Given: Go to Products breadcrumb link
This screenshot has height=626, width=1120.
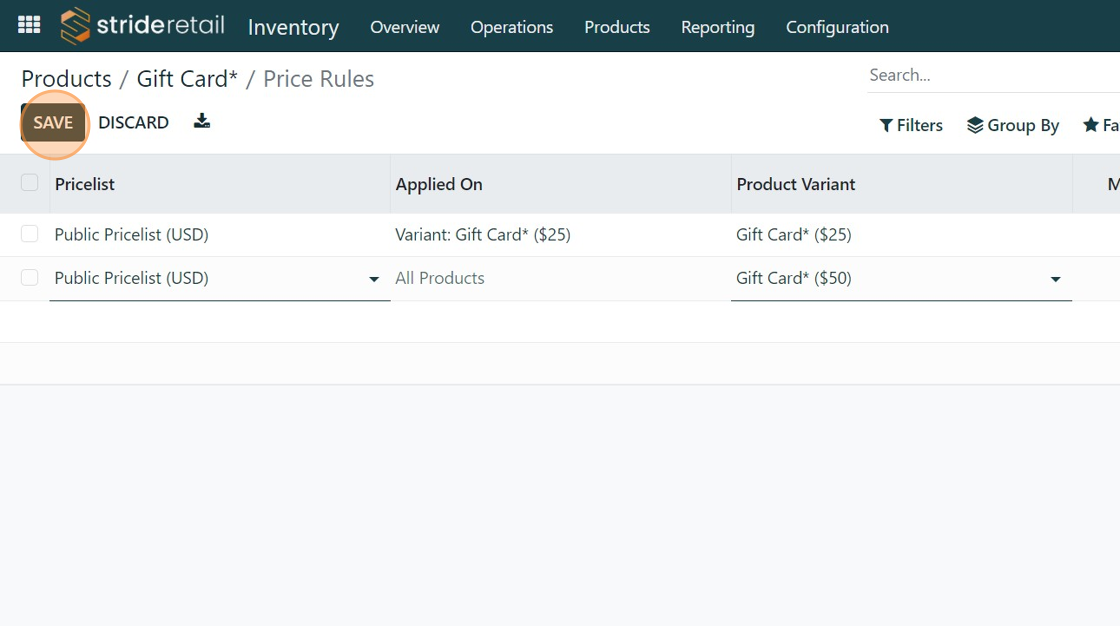Looking at the screenshot, I should [66, 79].
